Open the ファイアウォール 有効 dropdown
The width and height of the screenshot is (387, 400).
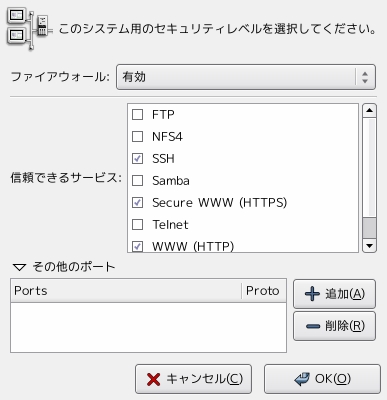246,77
